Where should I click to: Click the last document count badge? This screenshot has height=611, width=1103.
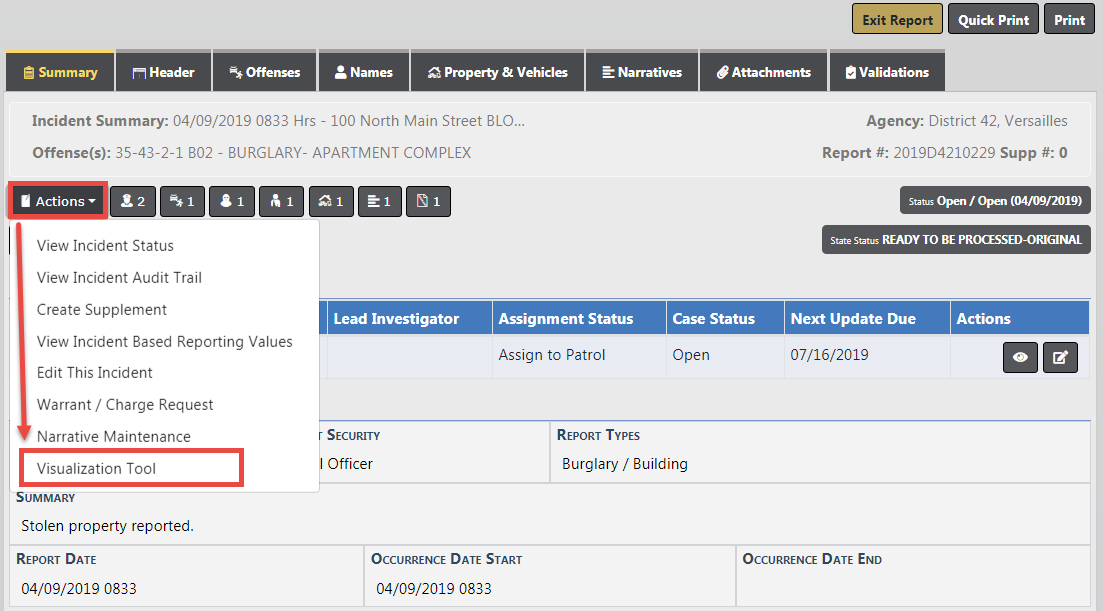(429, 201)
